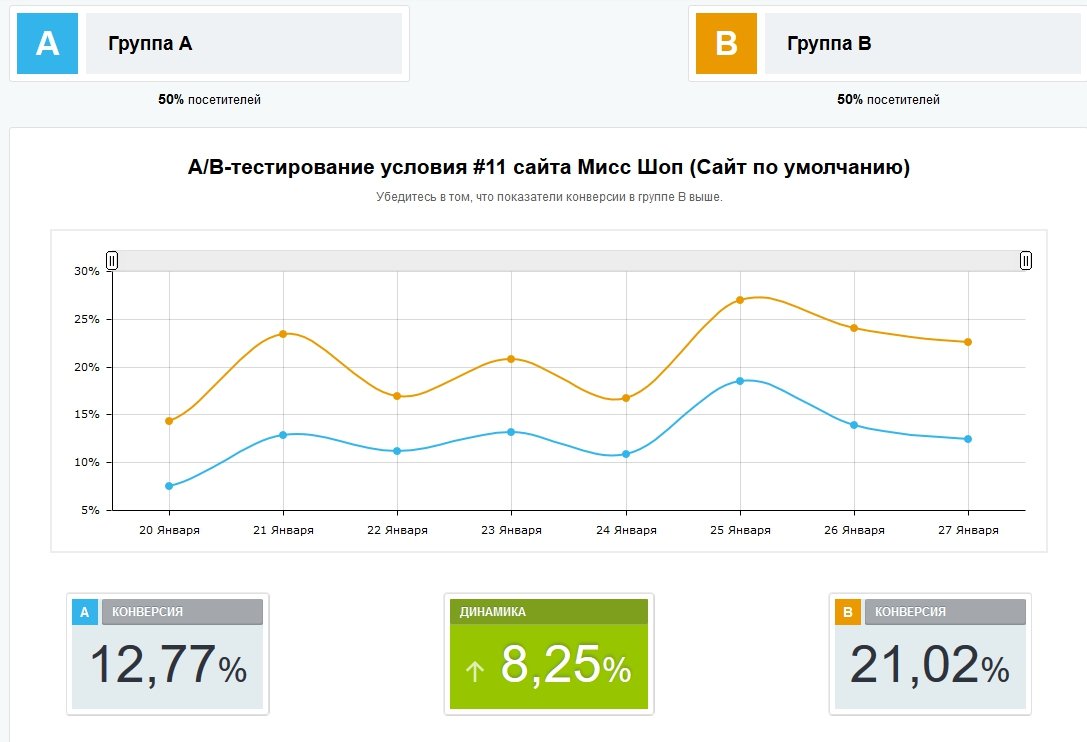Image resolution: width=1087 pixels, height=742 pixels.
Task: Click the 25 Января axis label
Action: pyautogui.click(x=740, y=530)
